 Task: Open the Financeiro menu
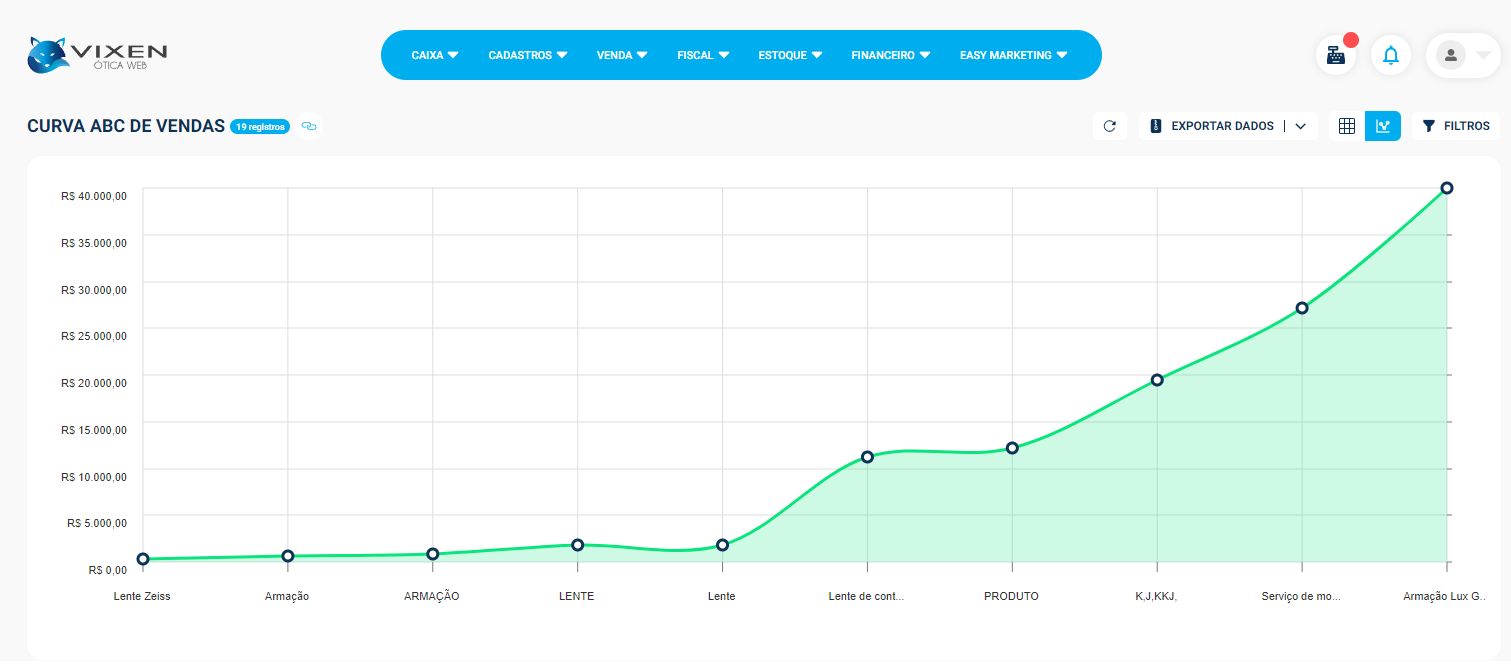(890, 55)
